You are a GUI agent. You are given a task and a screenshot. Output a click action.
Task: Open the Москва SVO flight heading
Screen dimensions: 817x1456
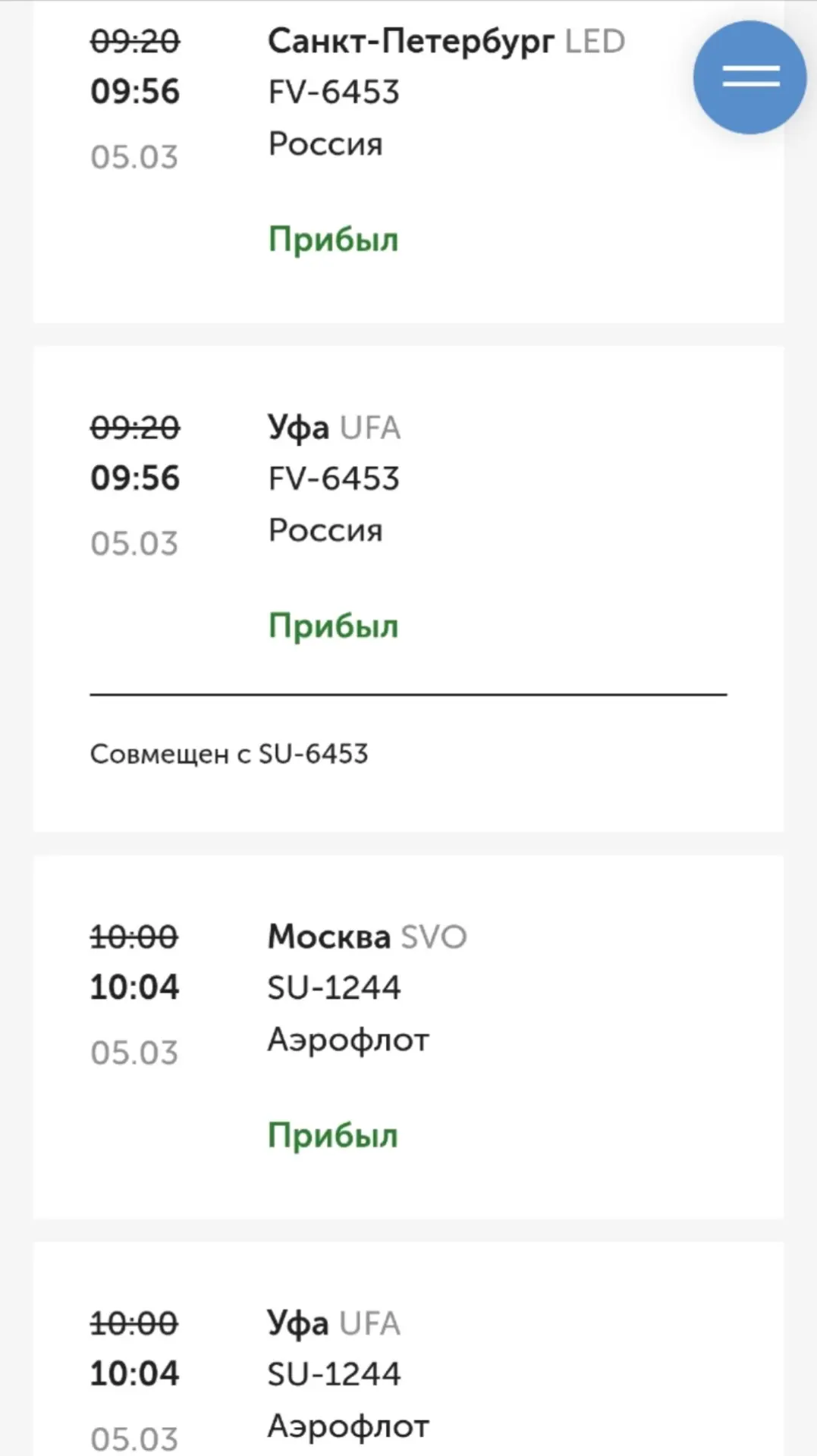(x=367, y=937)
